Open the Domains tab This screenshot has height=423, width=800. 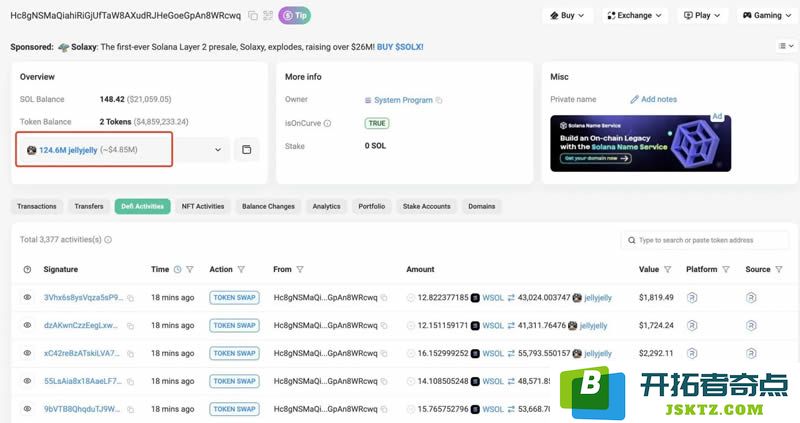482,207
